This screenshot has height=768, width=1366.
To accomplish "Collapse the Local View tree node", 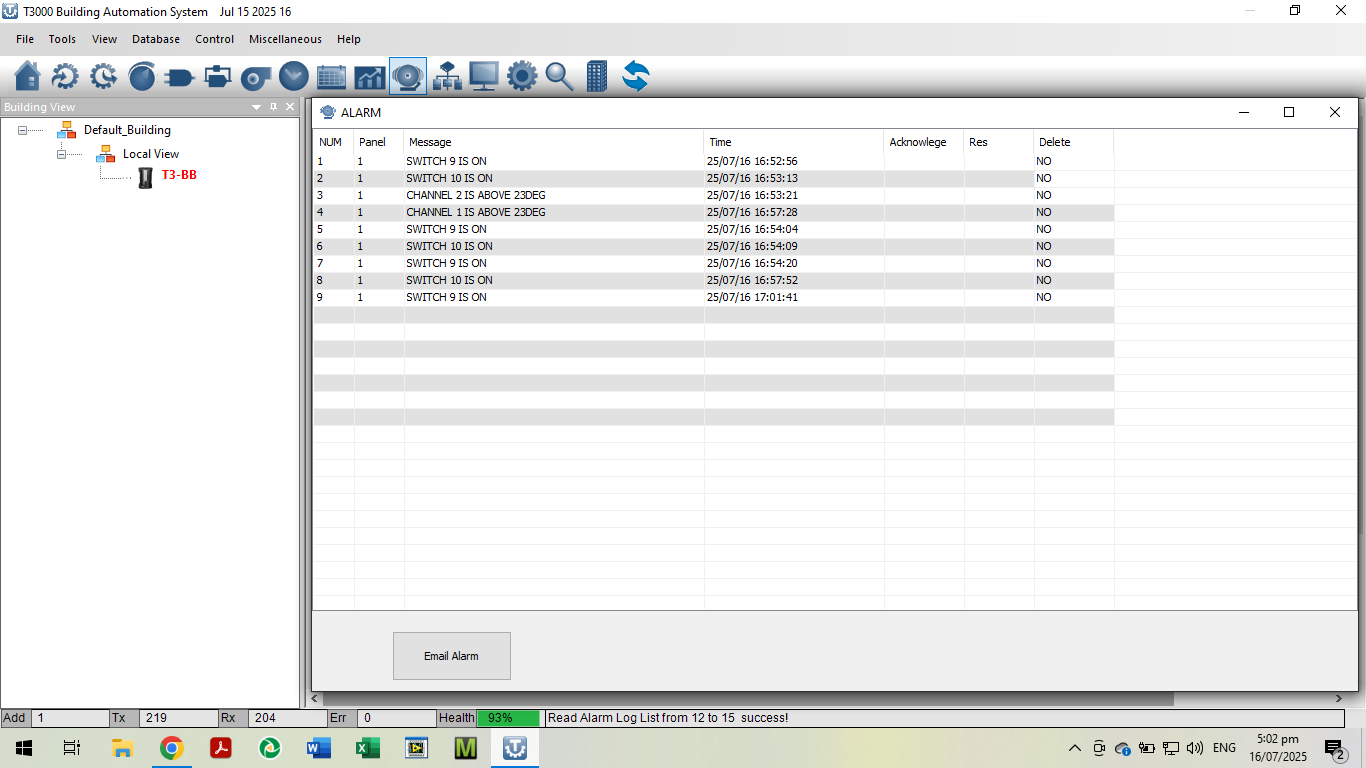I will pyautogui.click(x=62, y=154).
